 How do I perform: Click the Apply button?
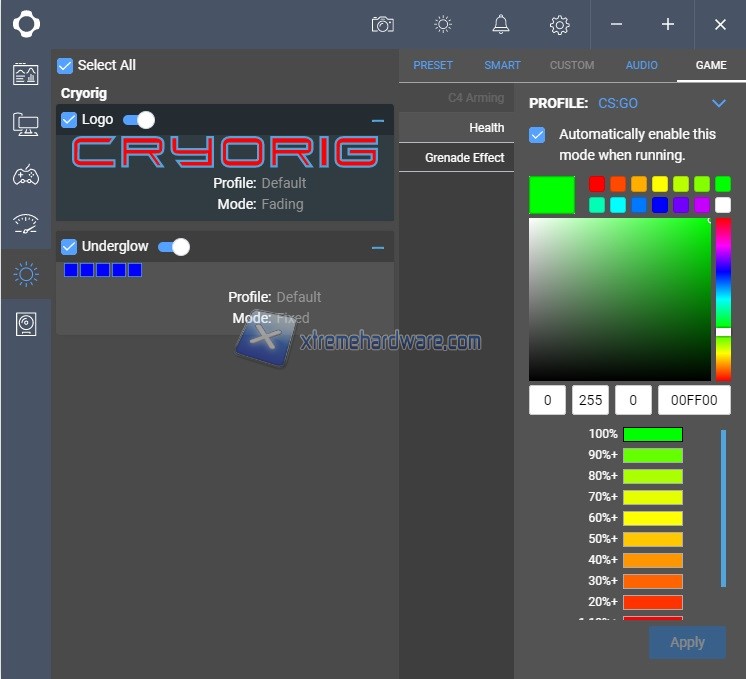[687, 642]
